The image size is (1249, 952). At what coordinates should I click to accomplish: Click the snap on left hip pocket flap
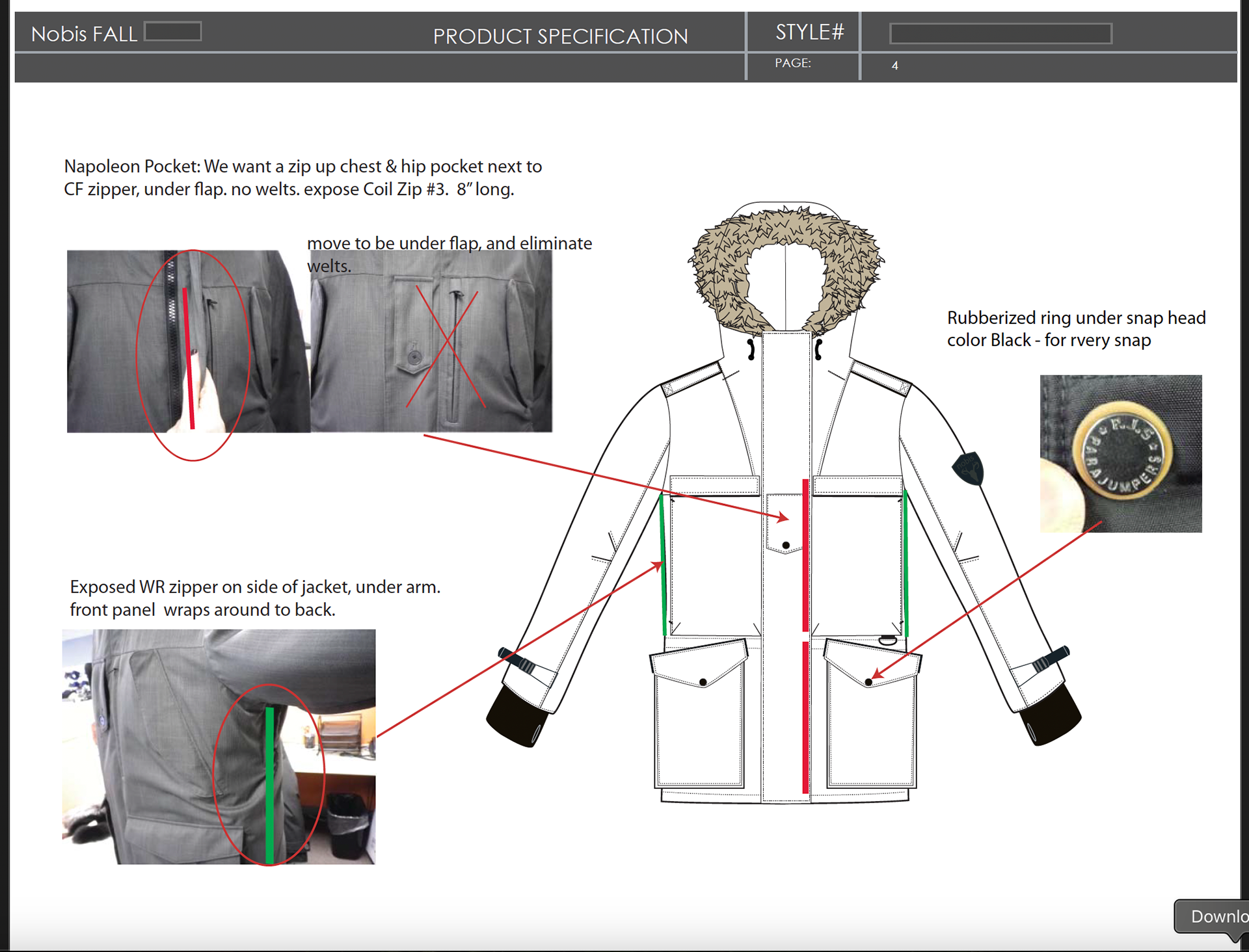(703, 682)
